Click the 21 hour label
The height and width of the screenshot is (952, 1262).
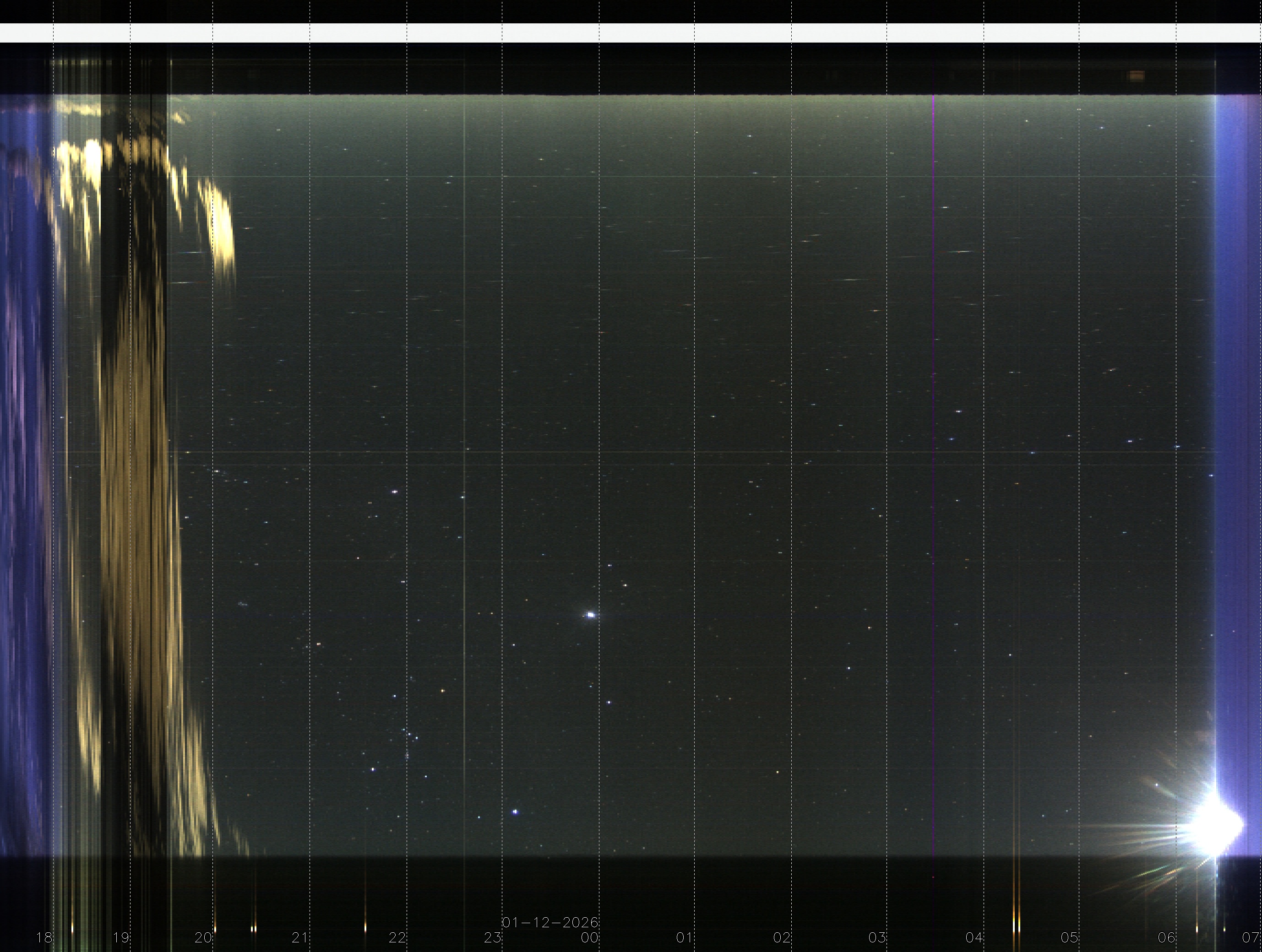coord(300,937)
